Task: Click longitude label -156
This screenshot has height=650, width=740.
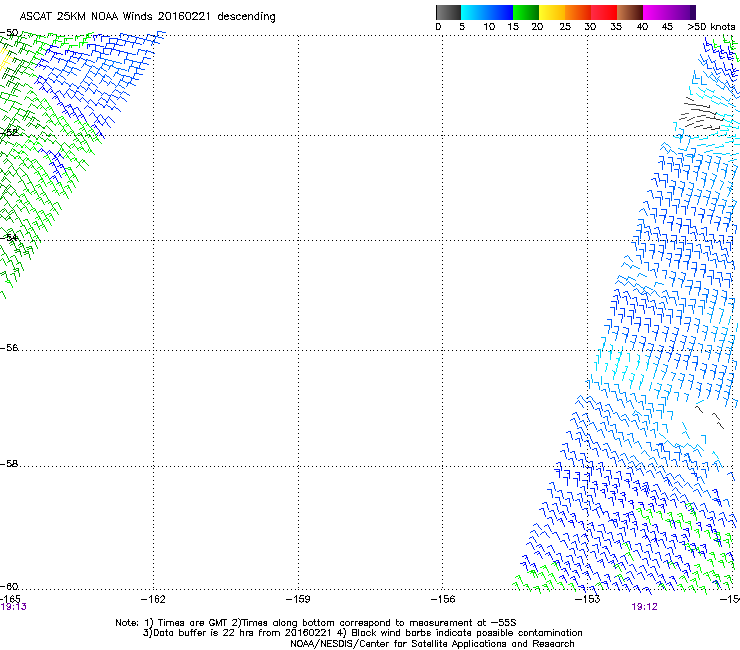Action: (443, 599)
